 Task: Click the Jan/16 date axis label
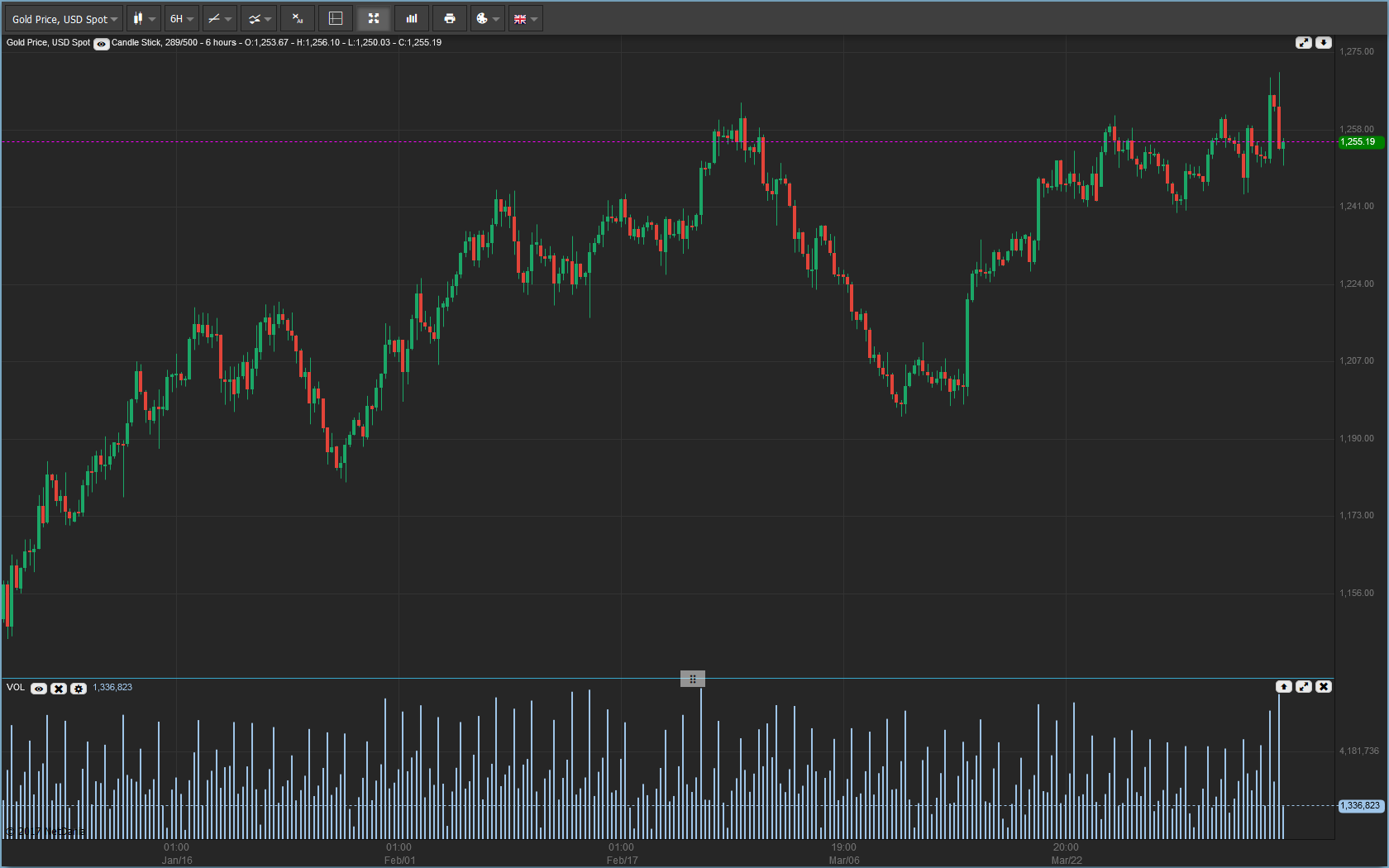tap(177, 861)
